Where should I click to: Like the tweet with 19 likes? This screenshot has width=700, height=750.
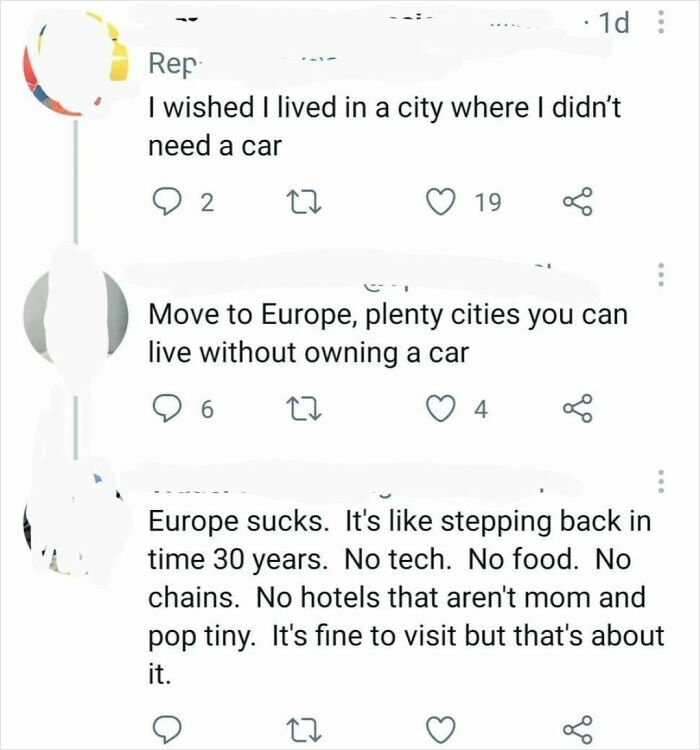coord(440,202)
